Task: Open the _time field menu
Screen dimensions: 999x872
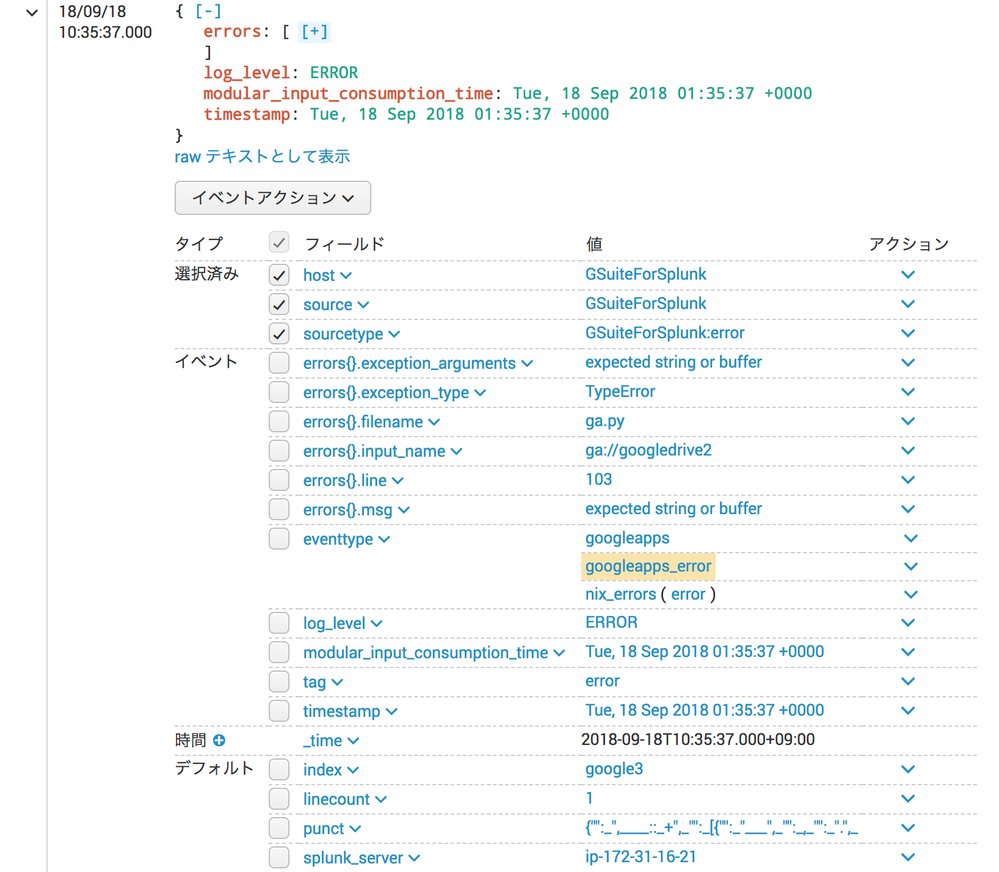Action: (331, 741)
